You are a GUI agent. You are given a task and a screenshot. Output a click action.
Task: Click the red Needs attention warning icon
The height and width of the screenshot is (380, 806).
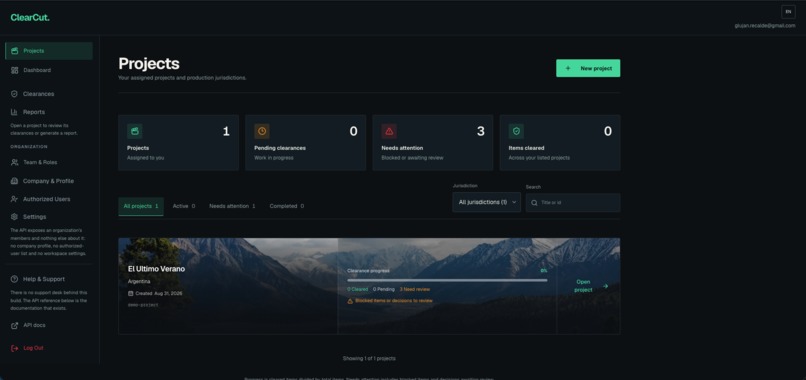pos(389,131)
